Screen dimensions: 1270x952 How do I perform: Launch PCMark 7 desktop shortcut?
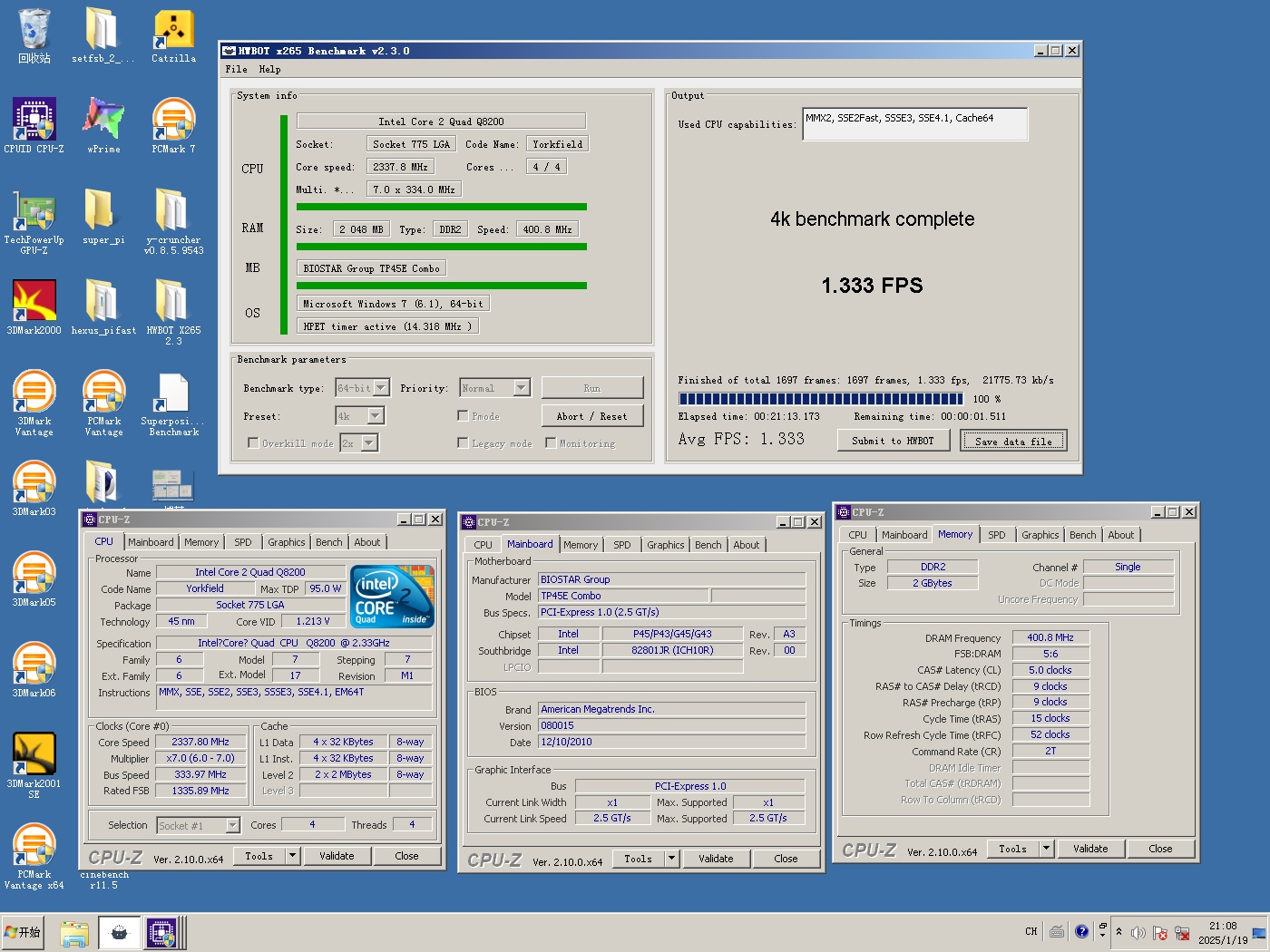(173, 126)
